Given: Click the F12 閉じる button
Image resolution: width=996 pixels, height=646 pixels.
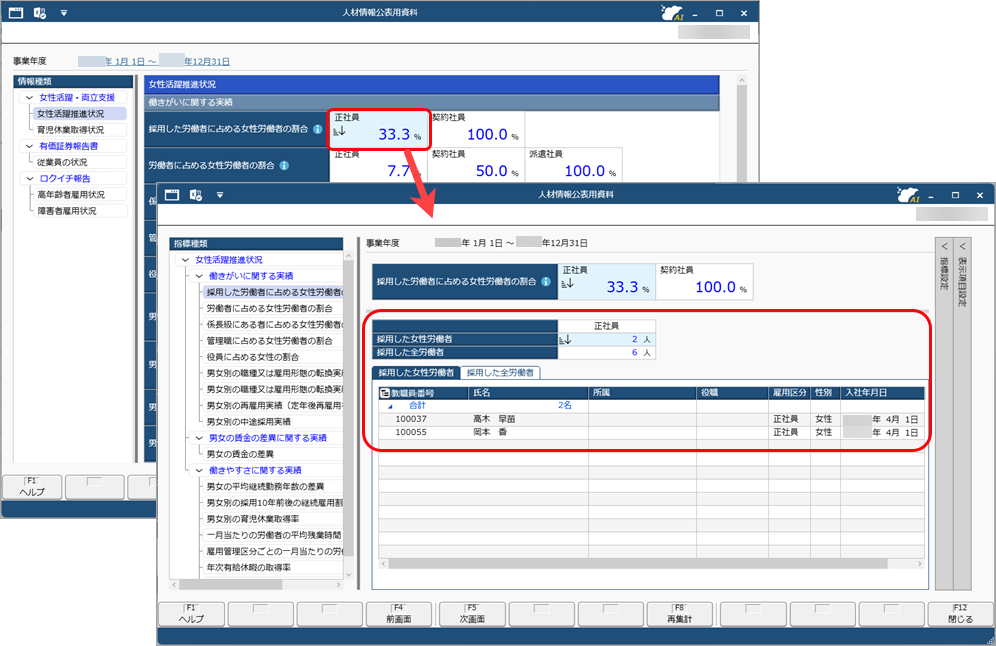Looking at the screenshot, I should click(960, 614).
